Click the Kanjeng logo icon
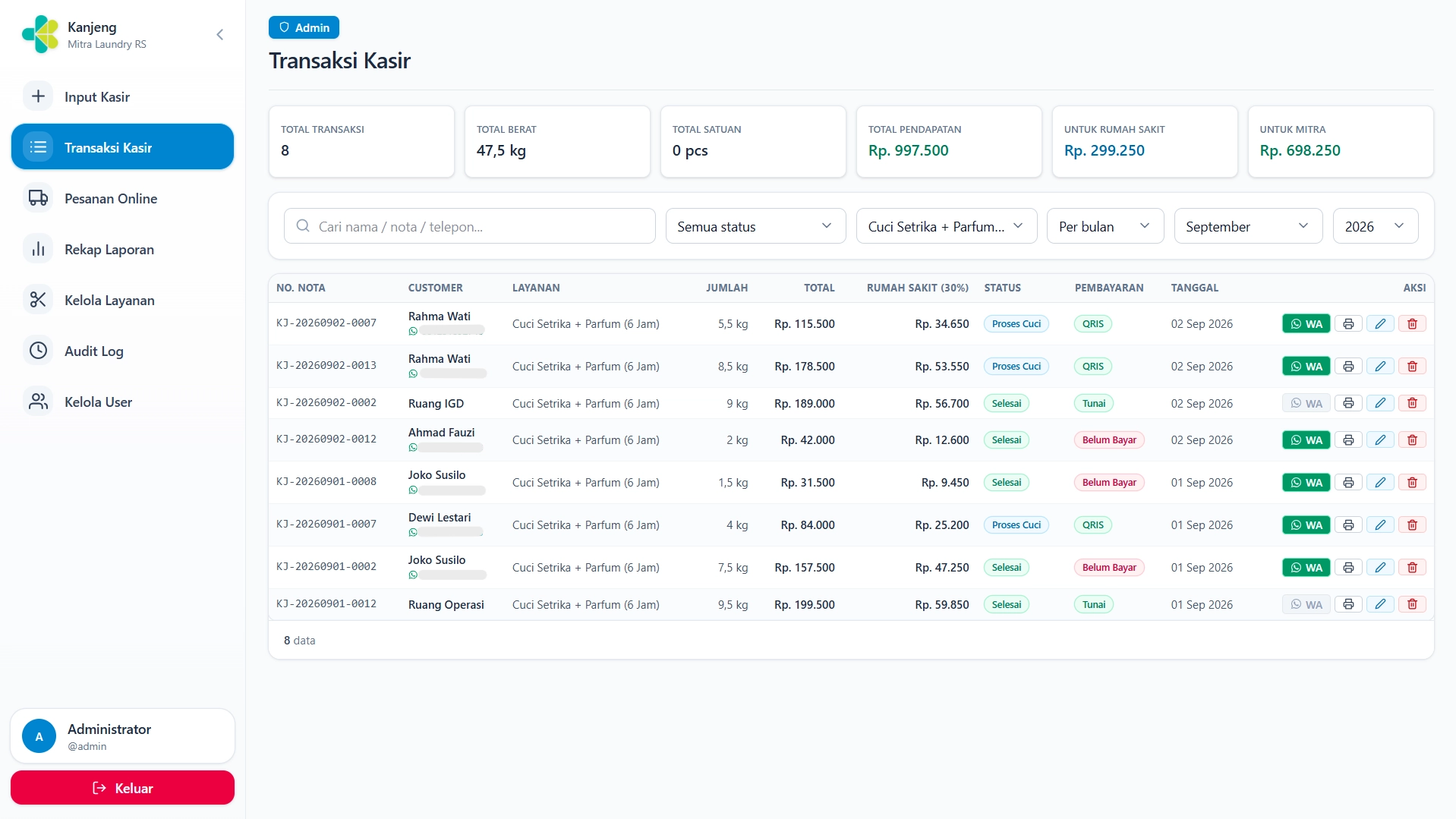The width and height of the screenshot is (1456, 819). (40, 34)
